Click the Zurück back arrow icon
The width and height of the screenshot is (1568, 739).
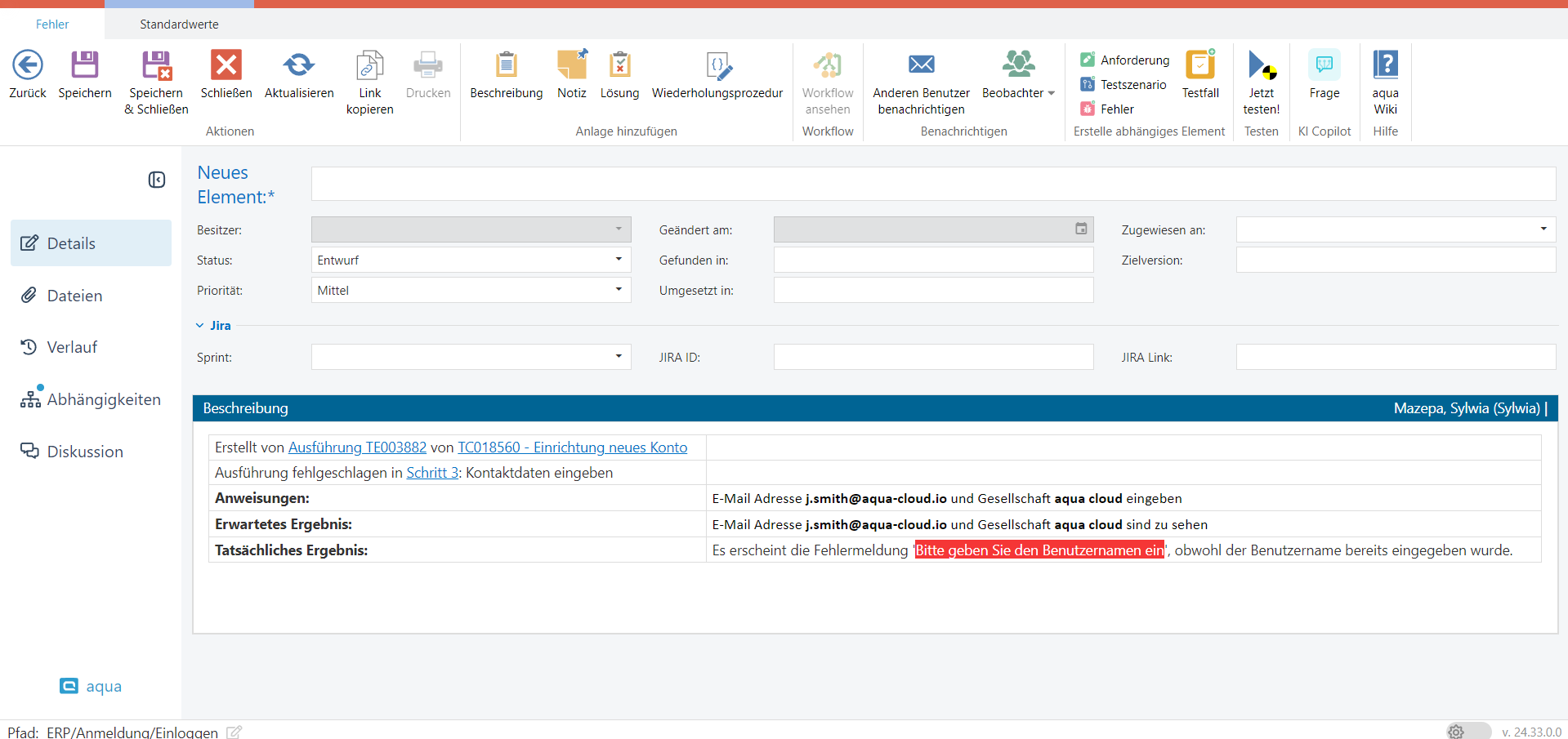point(28,65)
